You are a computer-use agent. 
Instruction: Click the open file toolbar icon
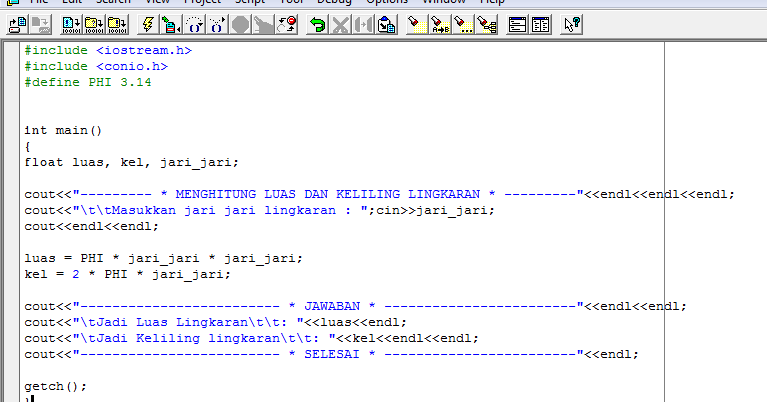pyautogui.click(x=18, y=24)
